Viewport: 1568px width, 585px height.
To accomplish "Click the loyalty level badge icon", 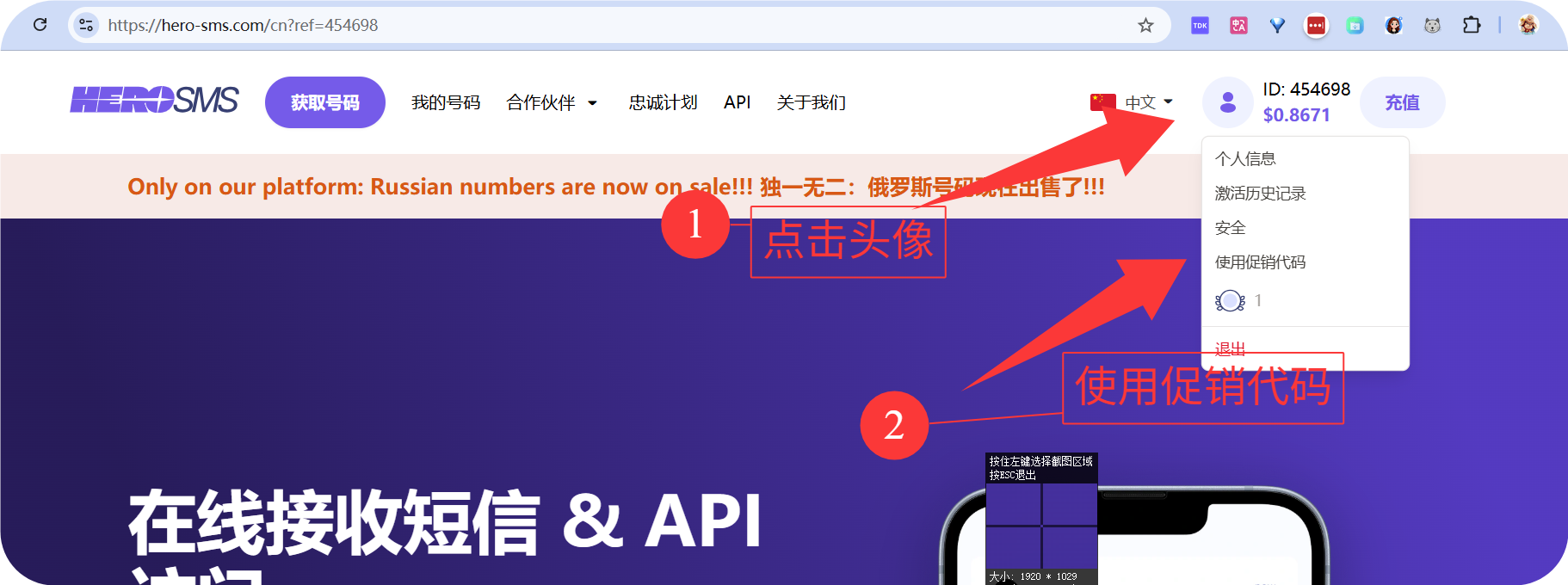I will (1230, 301).
